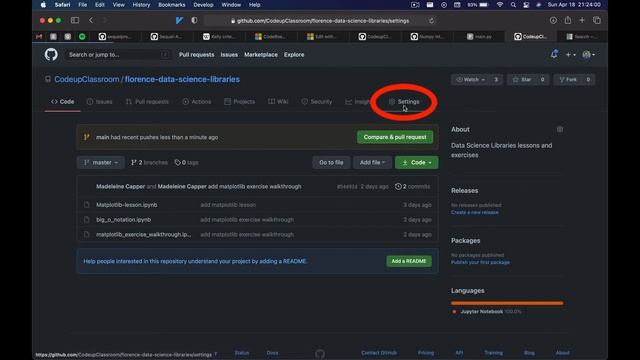Switch to the main.py browser tab
The height and width of the screenshot is (360, 640).
480,37
